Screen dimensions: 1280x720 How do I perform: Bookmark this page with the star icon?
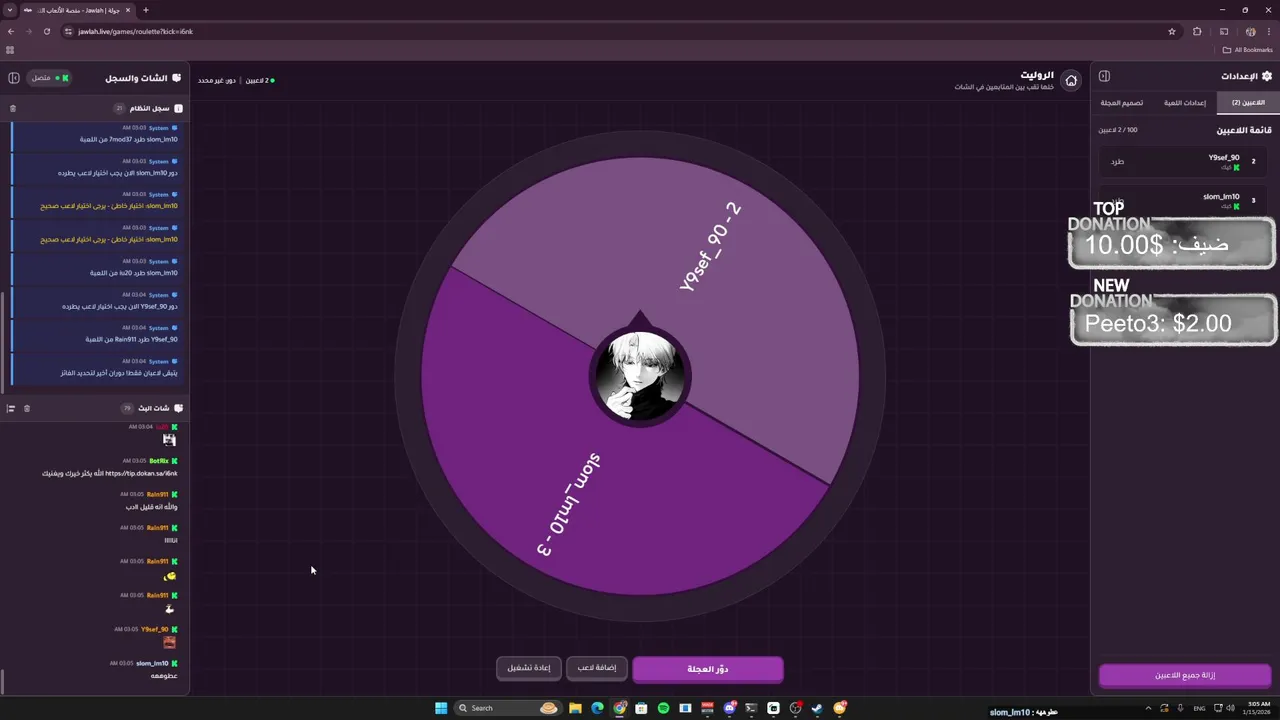pyautogui.click(x=1172, y=31)
